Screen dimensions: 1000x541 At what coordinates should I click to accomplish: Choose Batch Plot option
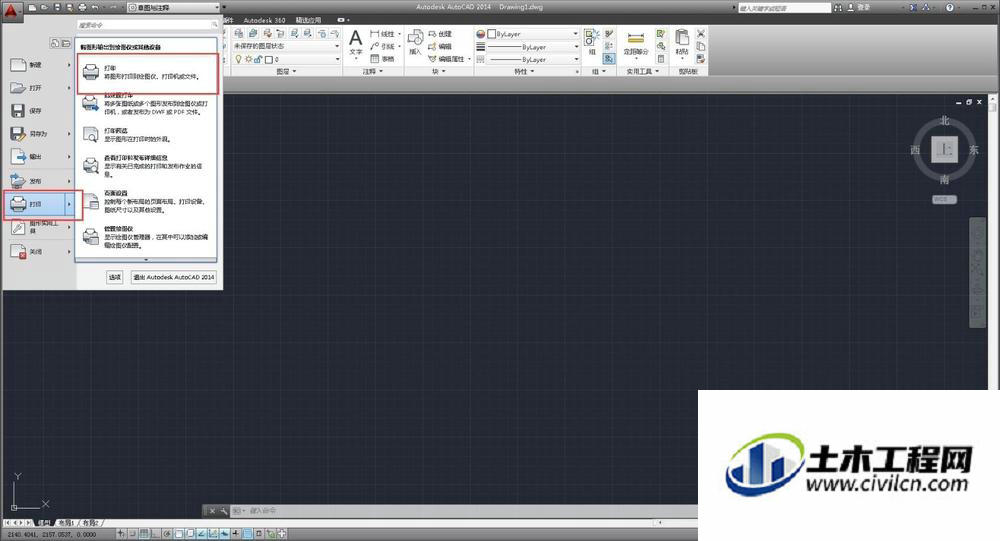(x=146, y=103)
